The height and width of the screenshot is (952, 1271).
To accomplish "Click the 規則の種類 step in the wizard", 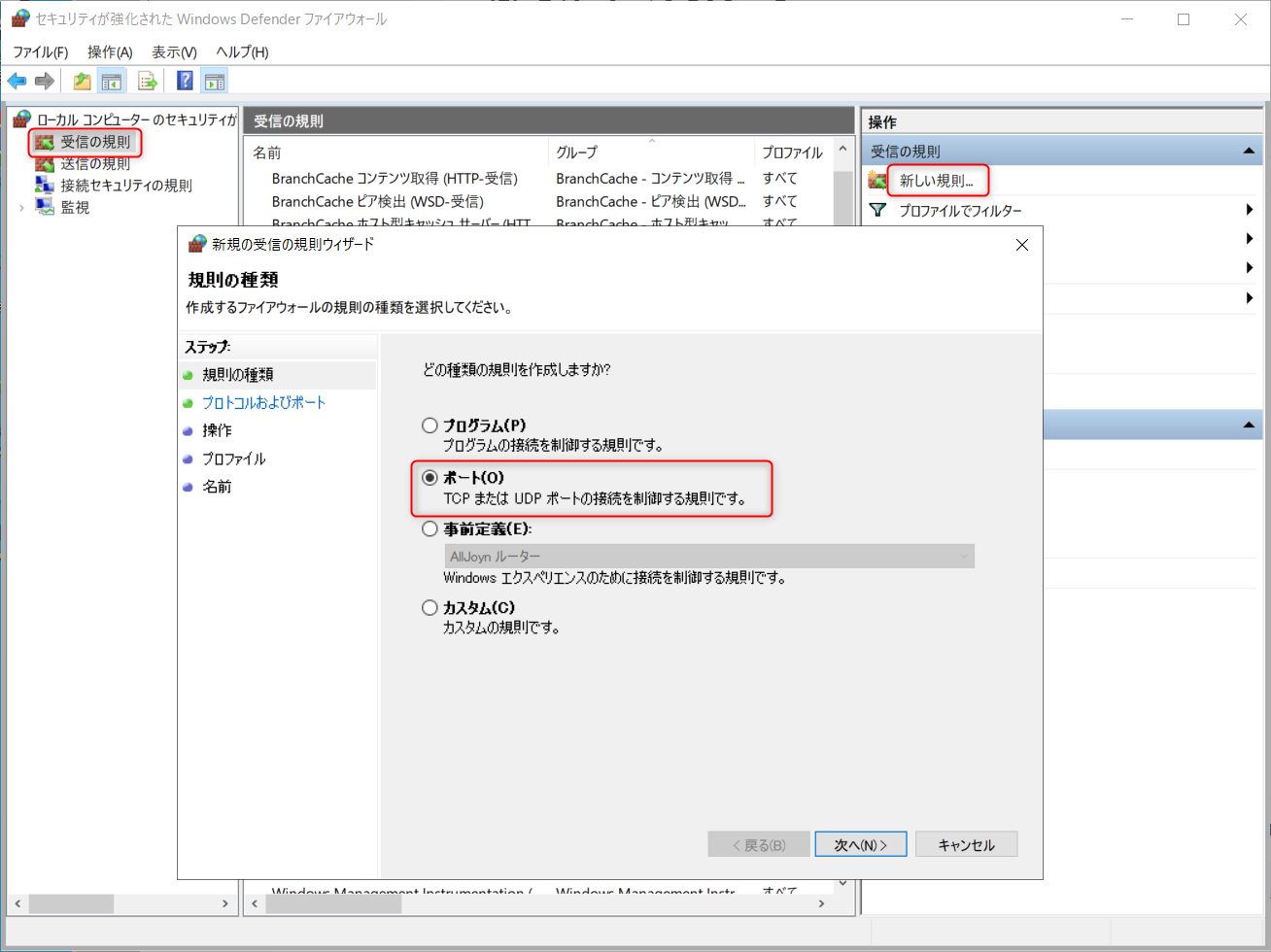I will click(238, 375).
